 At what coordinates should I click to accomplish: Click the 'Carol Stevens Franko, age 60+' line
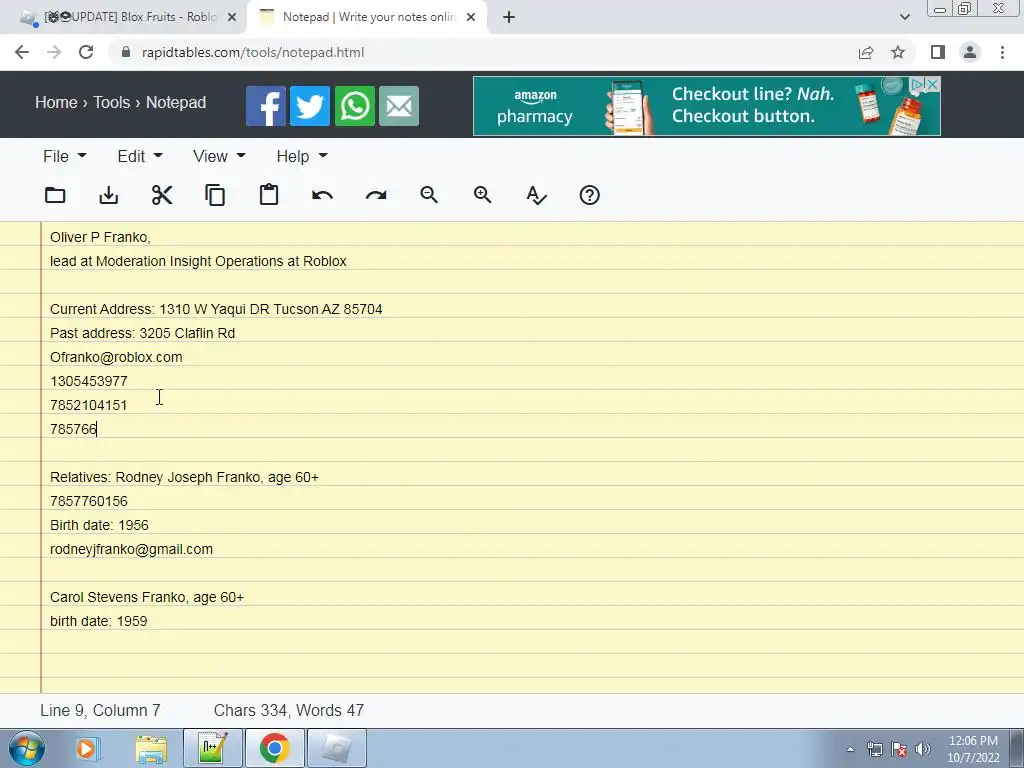click(147, 597)
